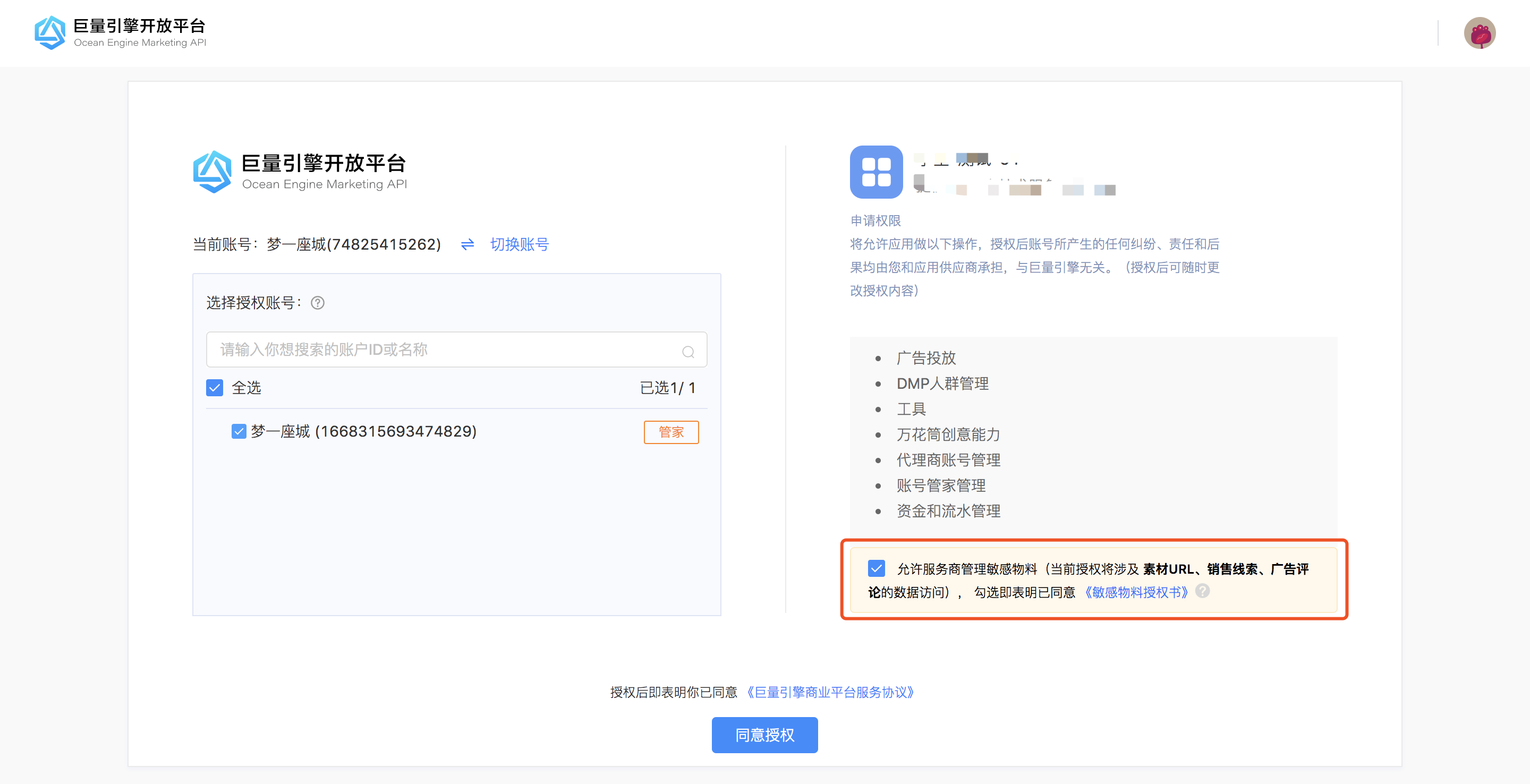1530x784 pixels.
Task: Click the large Ocean Engine logo in card
Action: 300,172
